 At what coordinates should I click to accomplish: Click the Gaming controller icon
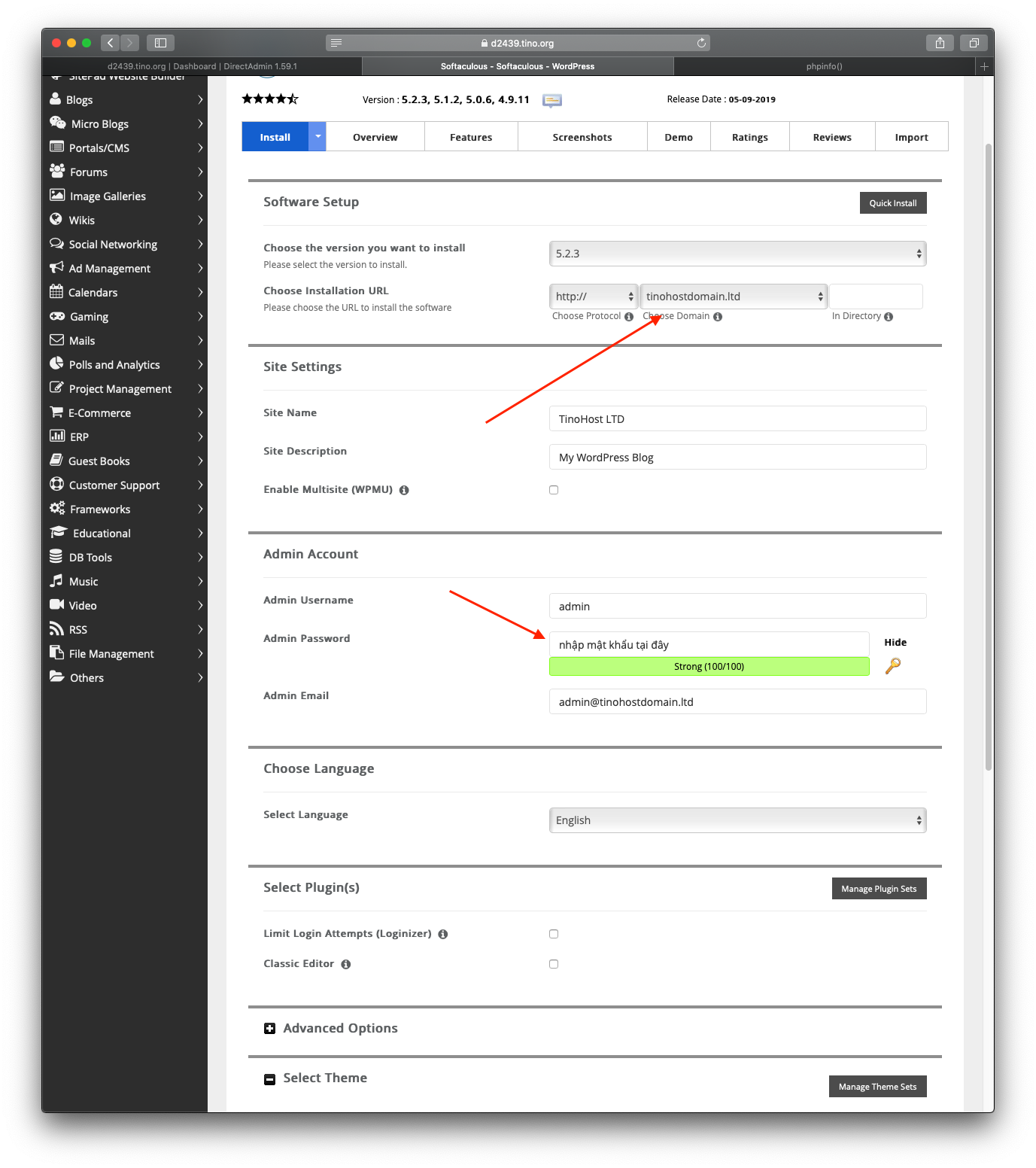[x=57, y=316]
